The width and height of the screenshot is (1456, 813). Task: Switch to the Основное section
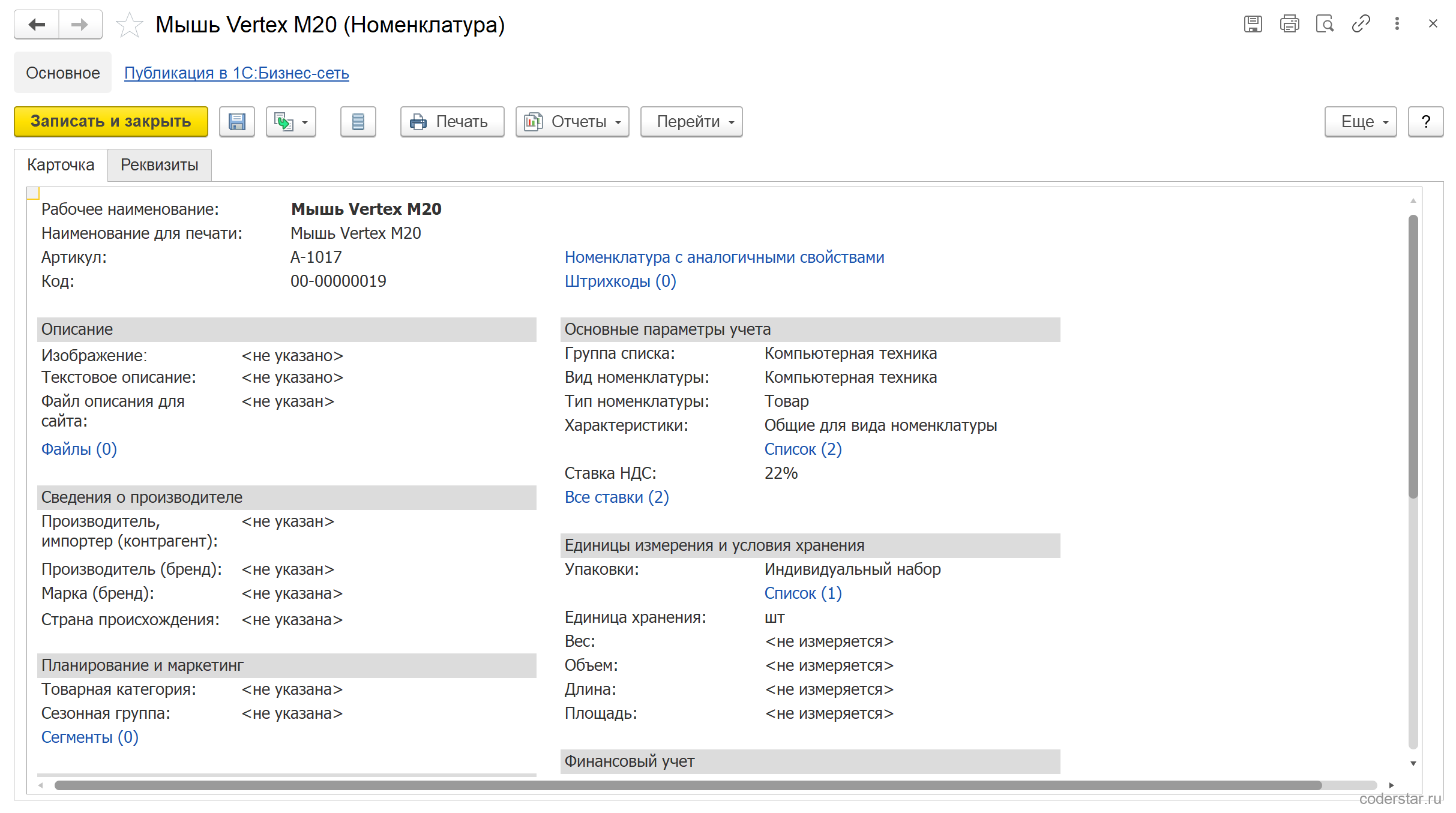(x=63, y=73)
